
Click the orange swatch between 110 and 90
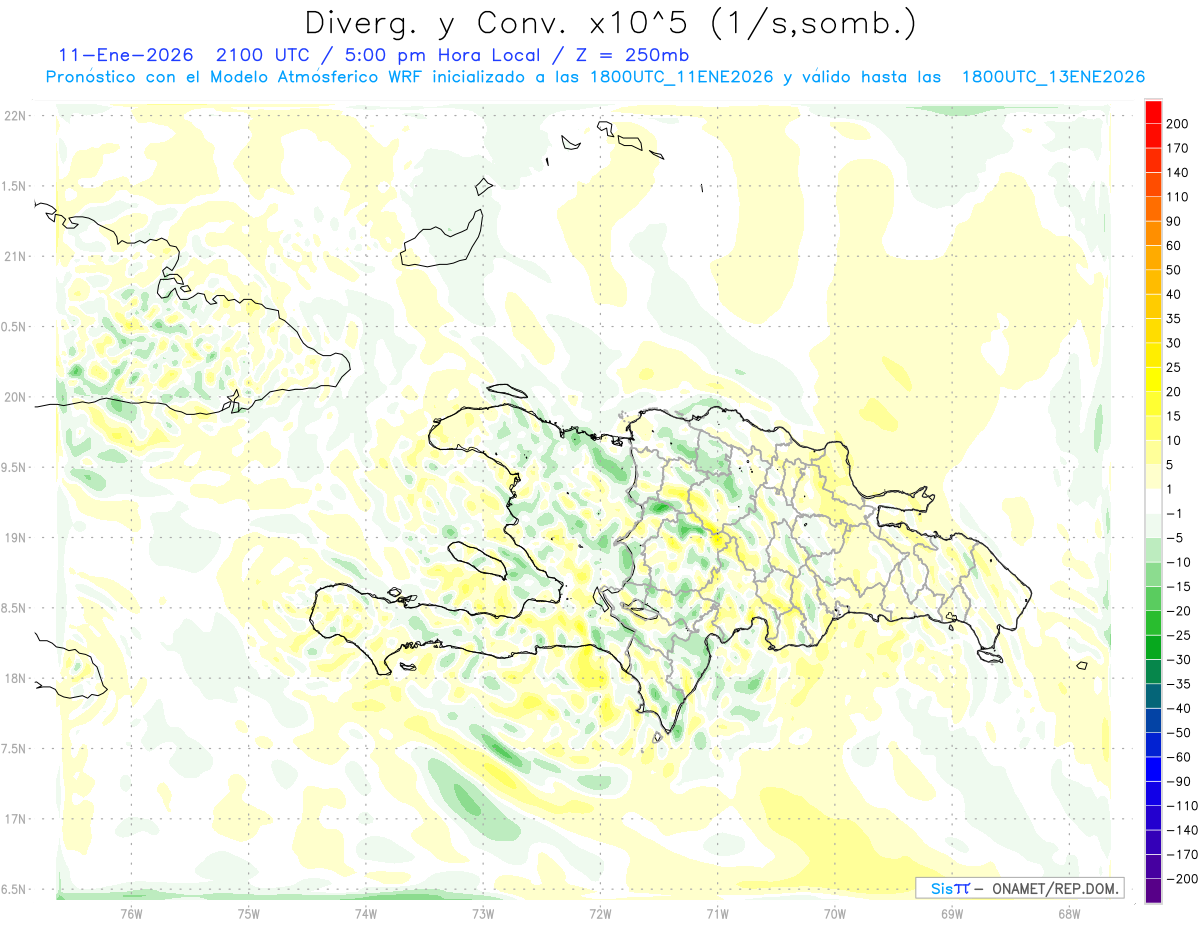coord(1153,209)
